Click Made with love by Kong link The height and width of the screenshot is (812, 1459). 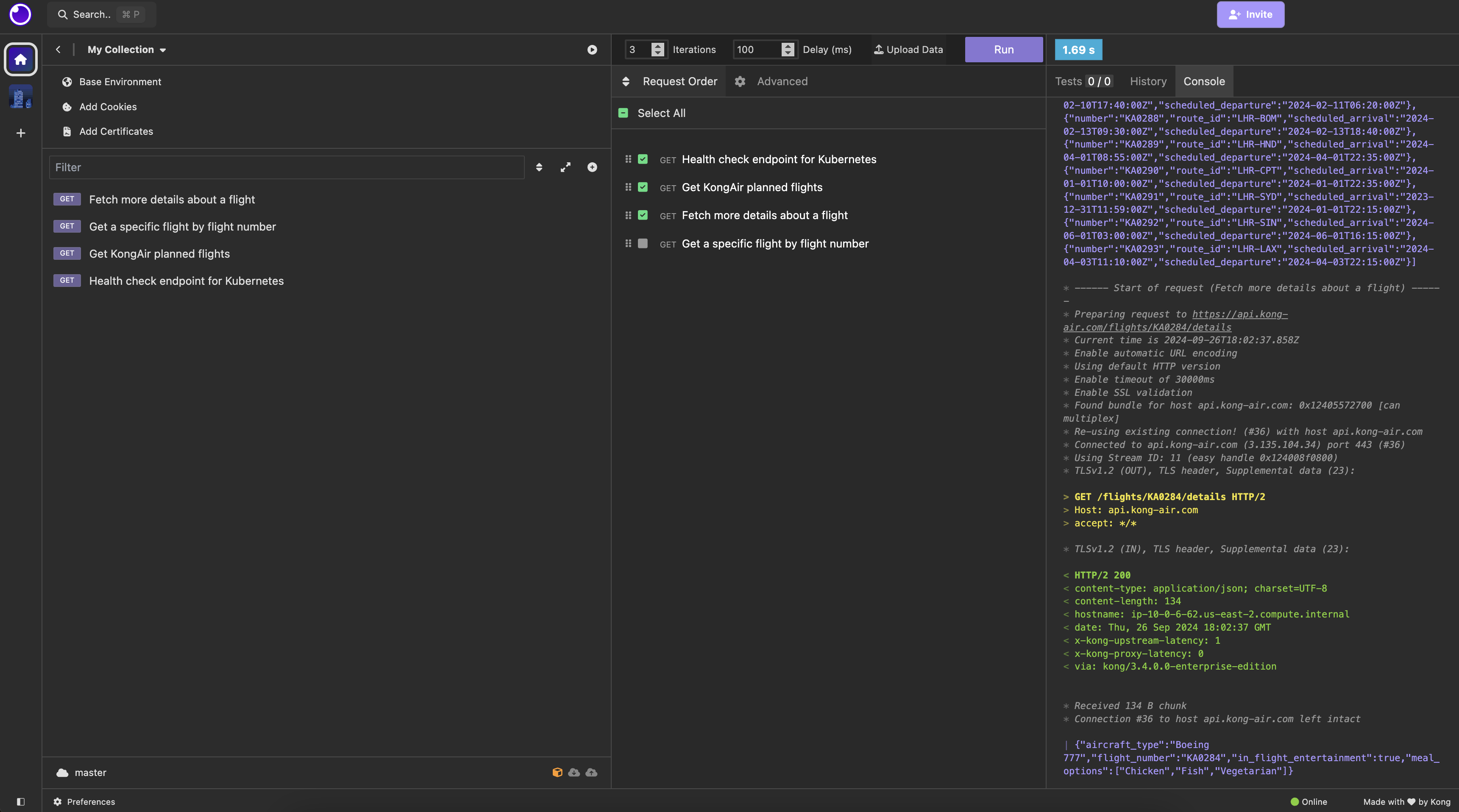coord(1407,801)
